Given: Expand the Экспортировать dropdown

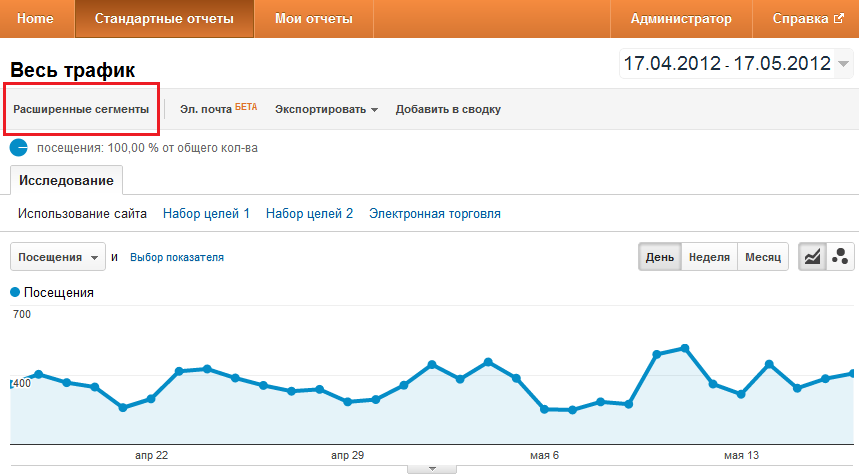Looking at the screenshot, I should 327,109.
